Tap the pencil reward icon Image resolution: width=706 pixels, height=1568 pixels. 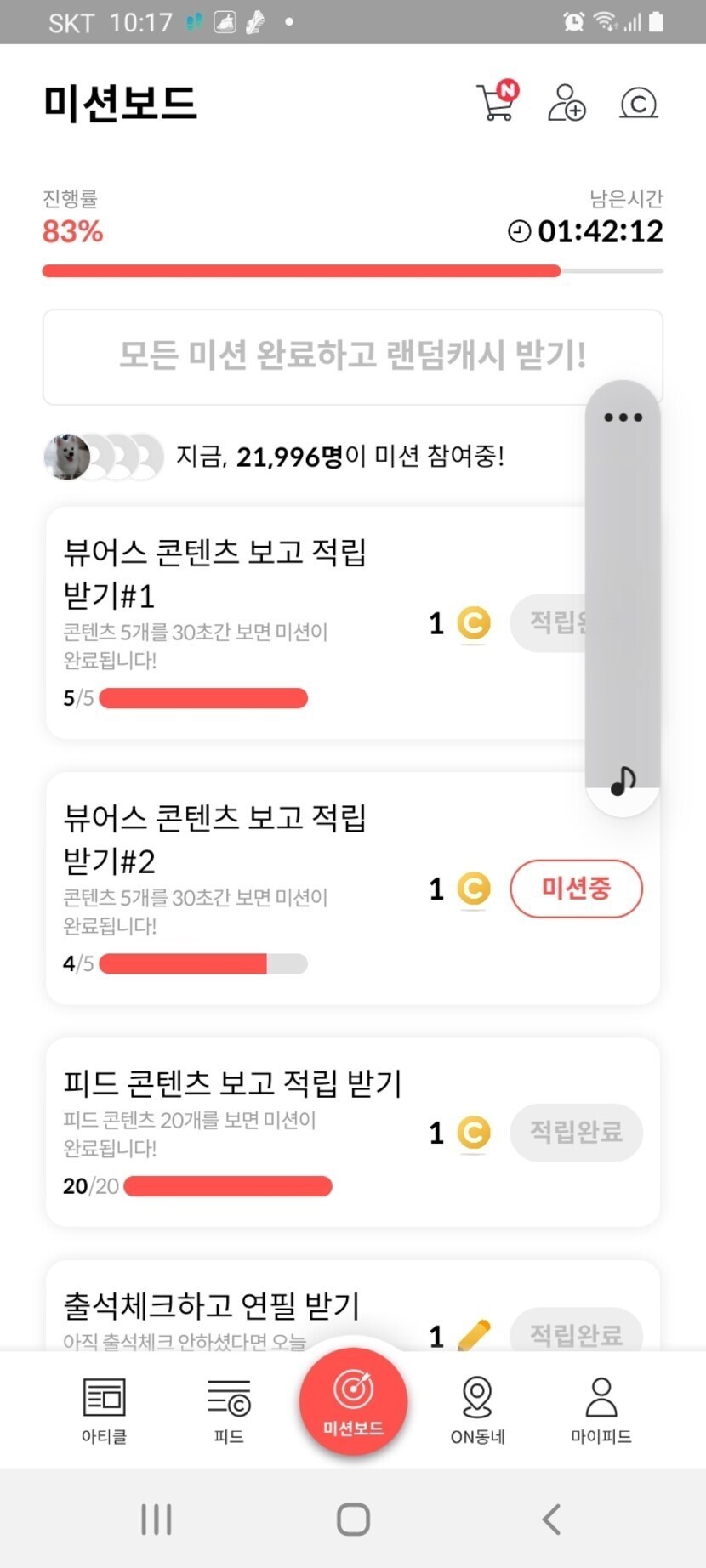coord(474,1335)
